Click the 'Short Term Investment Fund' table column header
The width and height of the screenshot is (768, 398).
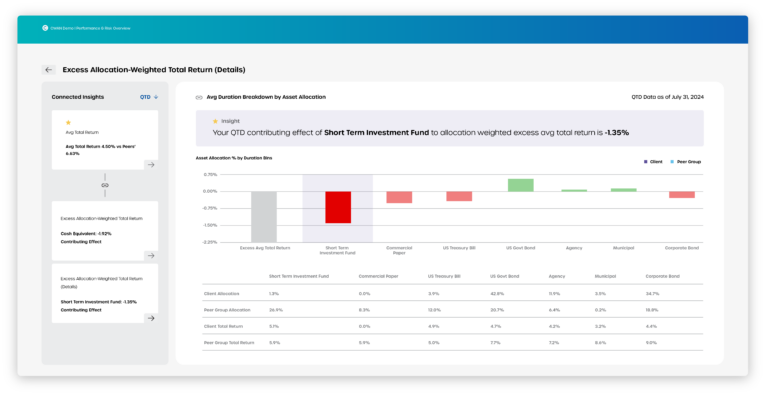pos(299,276)
